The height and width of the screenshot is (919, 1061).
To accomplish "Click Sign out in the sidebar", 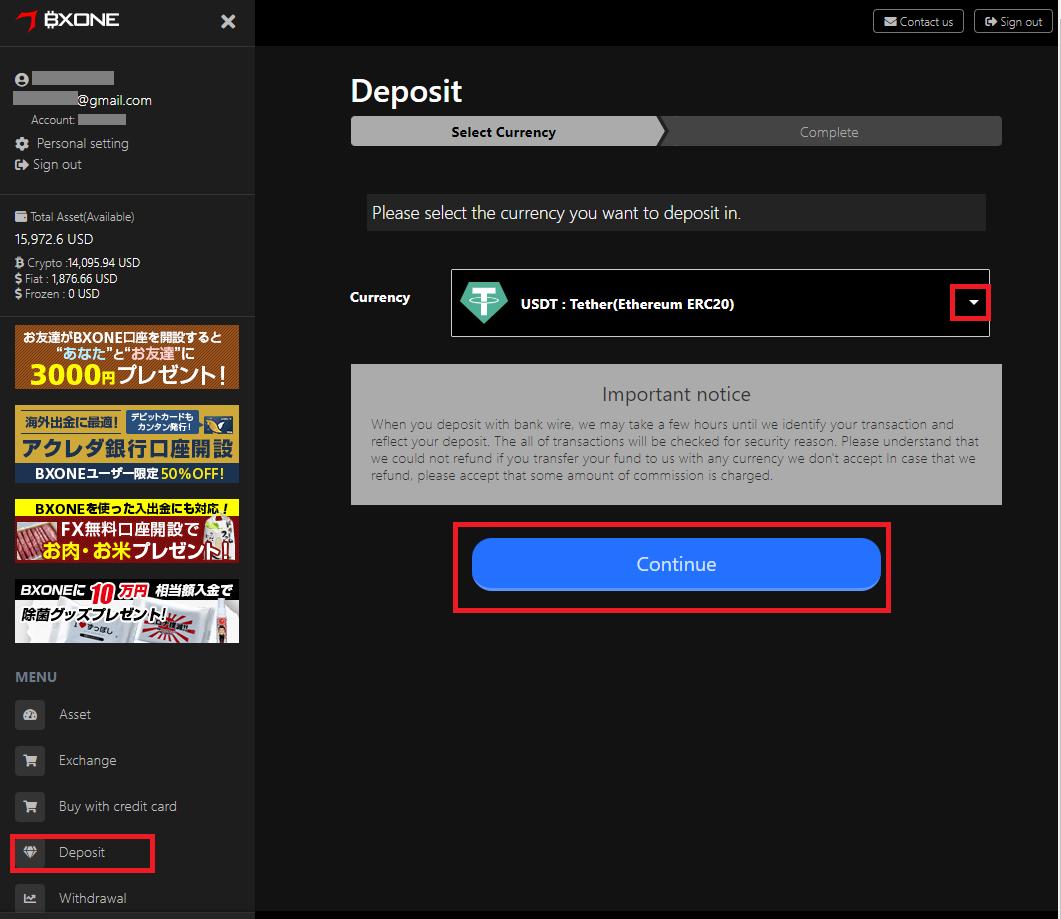I will [x=47, y=164].
